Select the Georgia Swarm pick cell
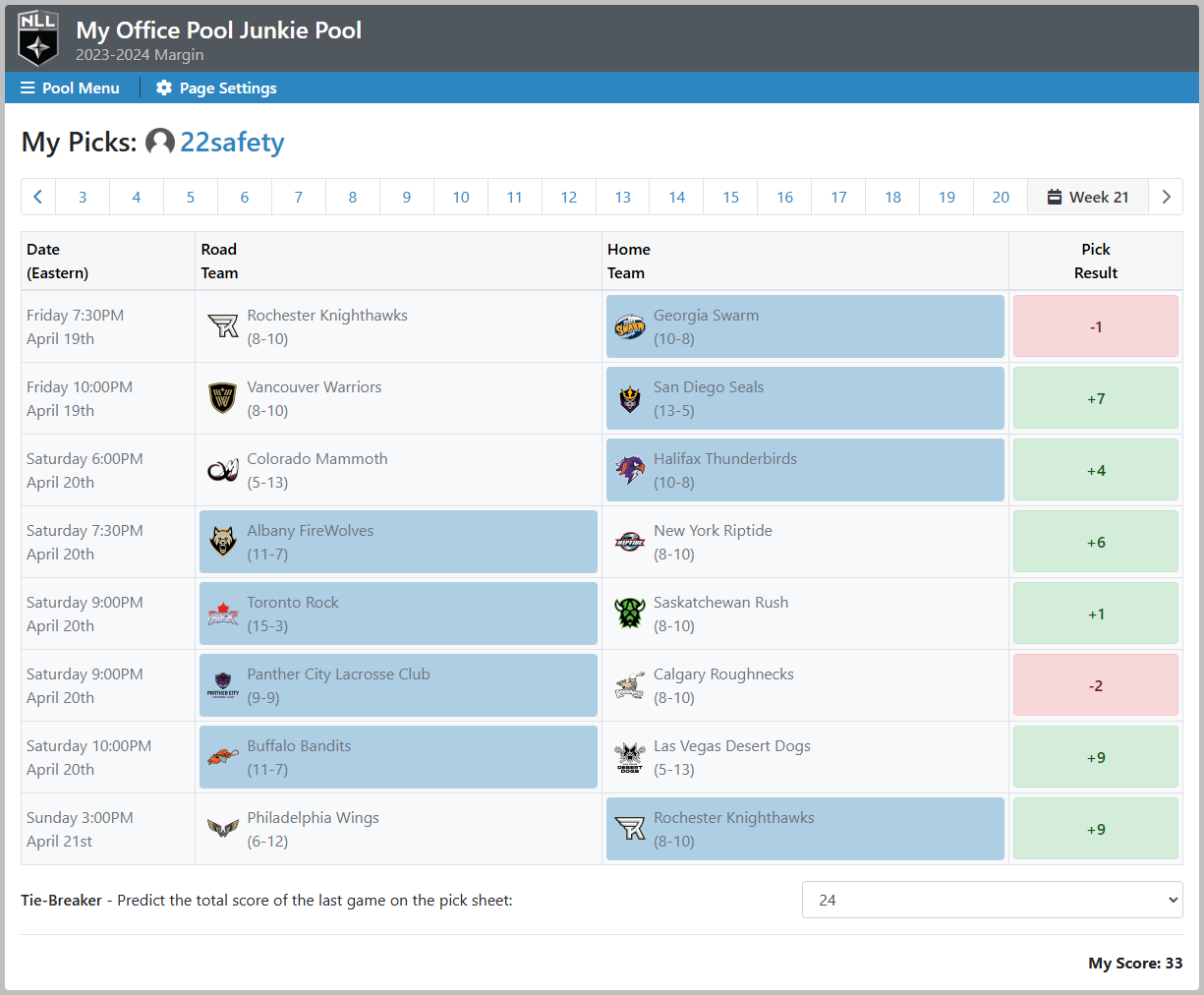The width and height of the screenshot is (1204, 995). [805, 326]
